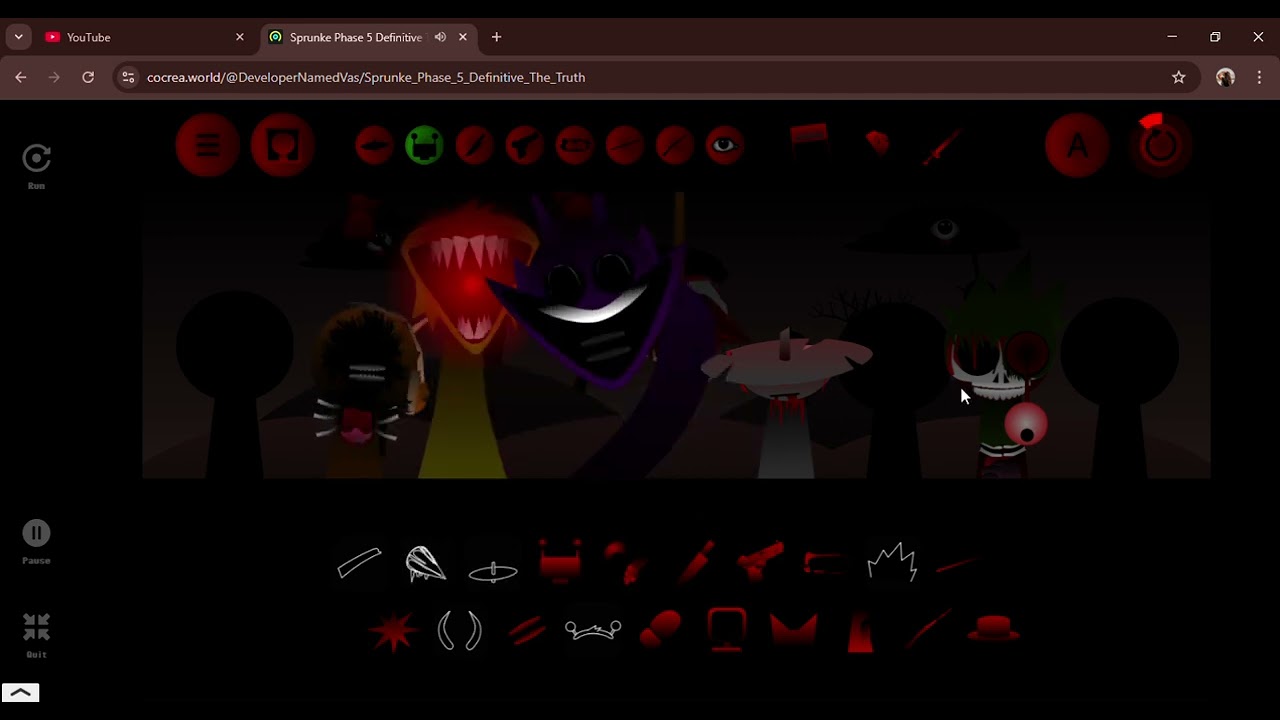Quit fullscreen with the Quit button
Image resolution: width=1280 pixels, height=720 pixels.
pos(36,635)
